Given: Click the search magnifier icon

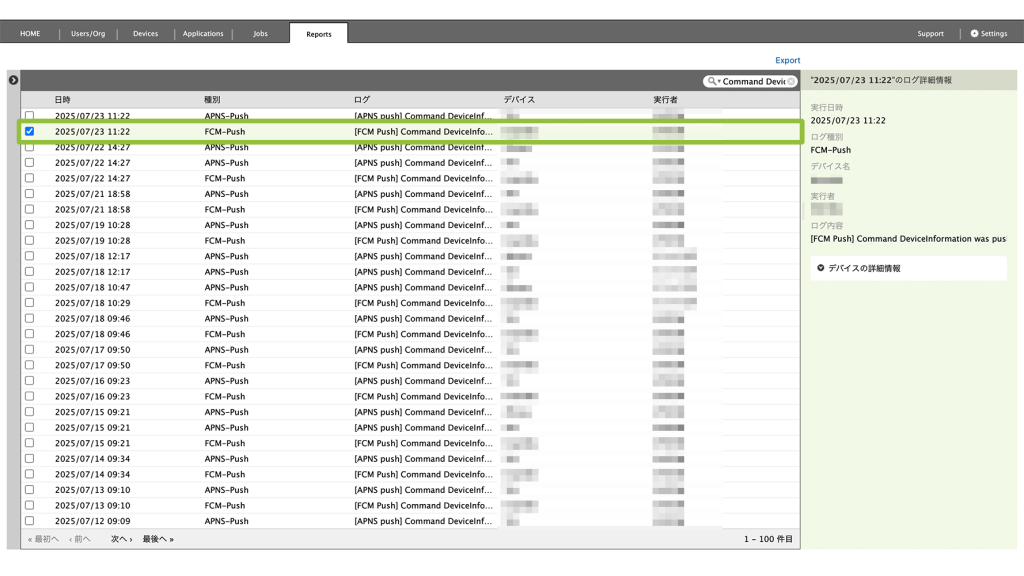Looking at the screenshot, I should [711, 82].
